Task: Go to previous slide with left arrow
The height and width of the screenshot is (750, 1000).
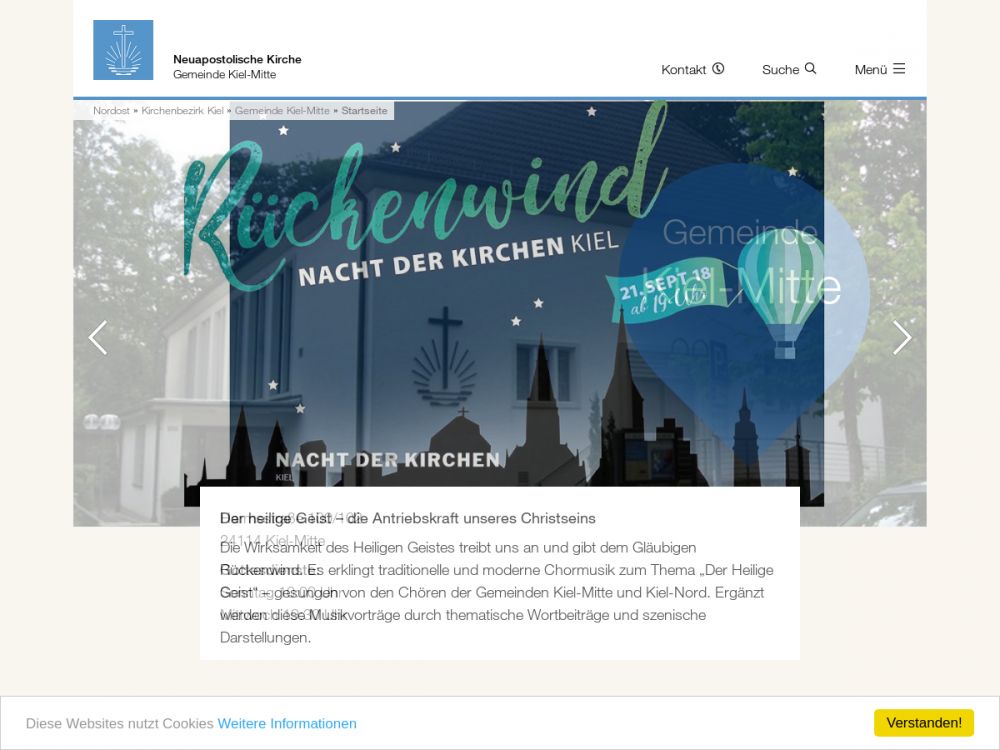Action: click(x=97, y=338)
